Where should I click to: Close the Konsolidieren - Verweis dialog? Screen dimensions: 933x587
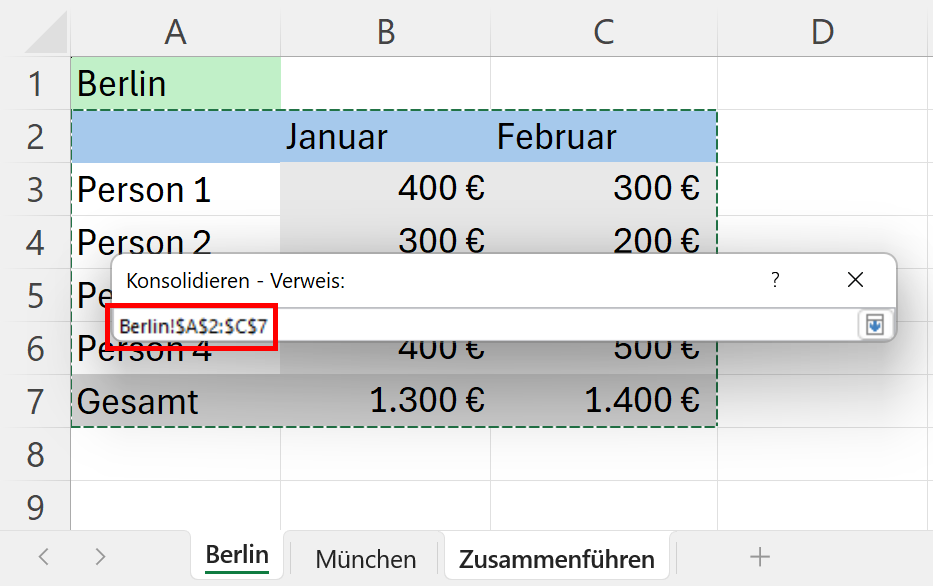[x=855, y=281]
